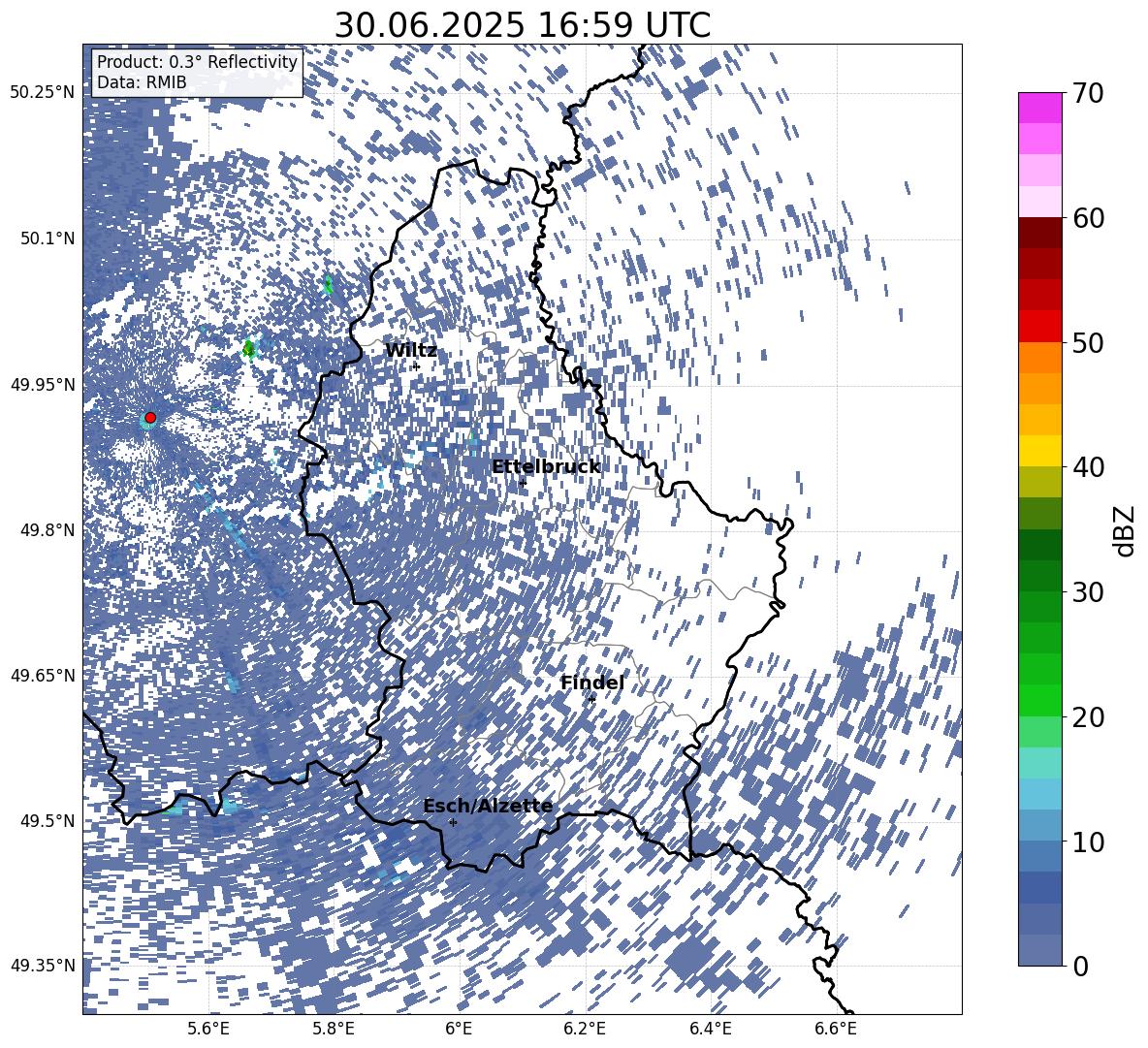Click the 6.6°E longitude label

click(x=836, y=1029)
